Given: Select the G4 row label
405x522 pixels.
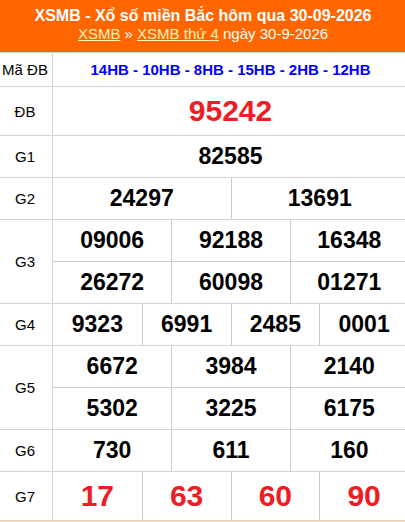Looking at the screenshot, I should tap(25, 325).
